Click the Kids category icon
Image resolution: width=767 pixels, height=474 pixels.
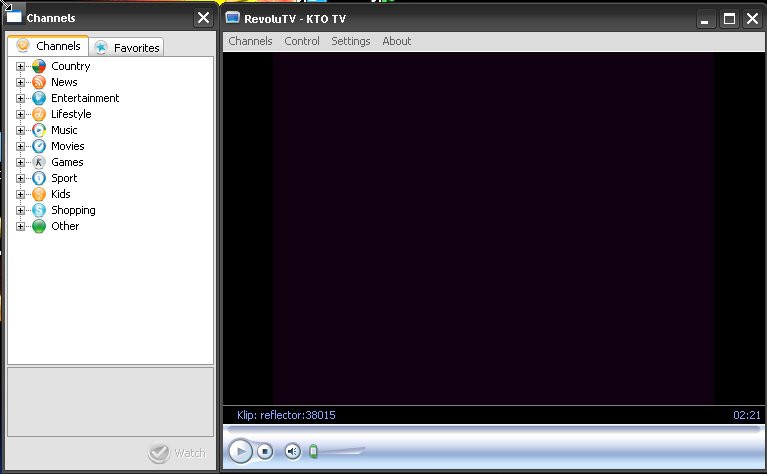point(39,194)
